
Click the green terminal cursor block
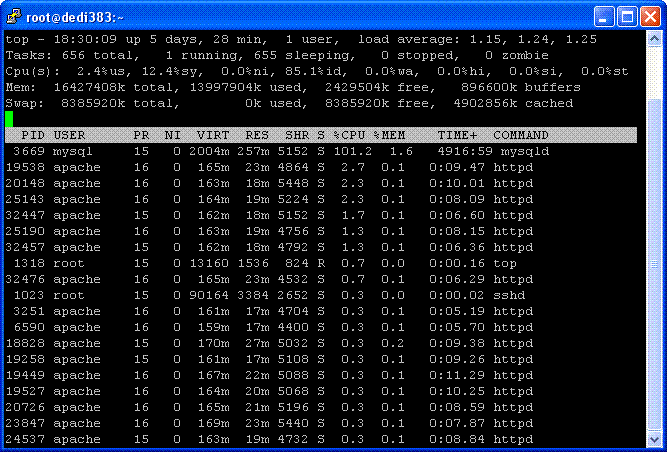pos(9,119)
